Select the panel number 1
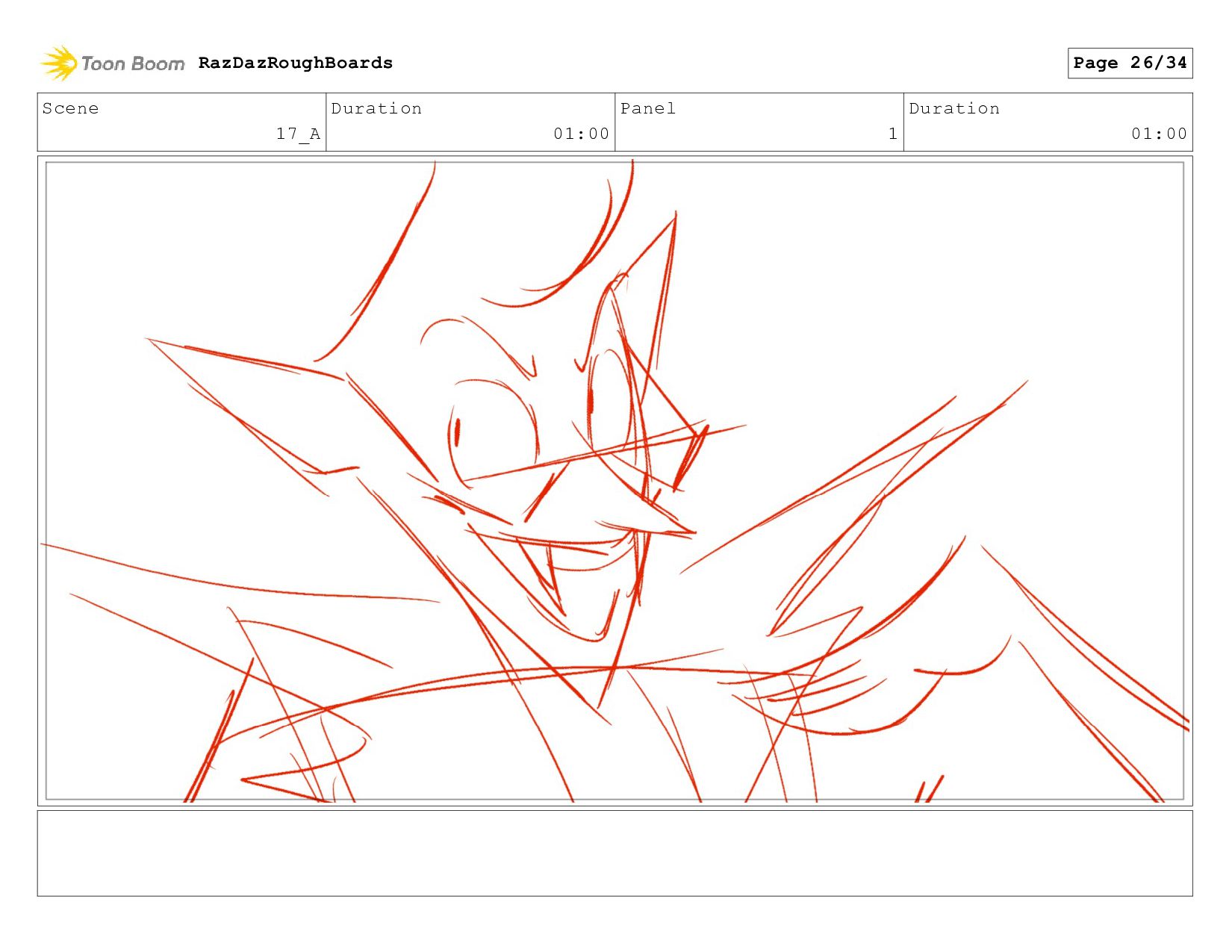Image resolution: width=1232 pixels, height=952 pixels. click(892, 134)
